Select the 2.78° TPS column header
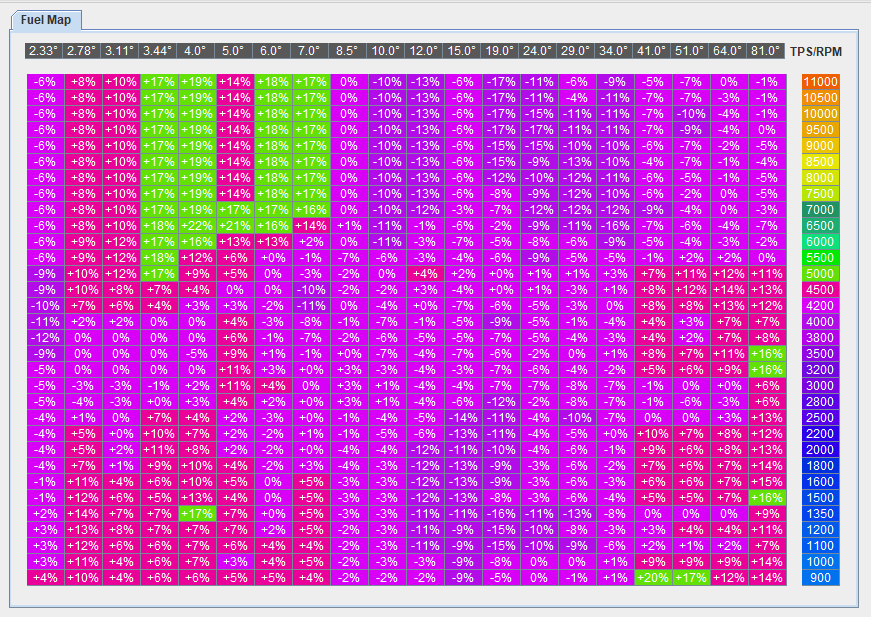This screenshot has width=871, height=617. pyautogui.click(x=82, y=51)
